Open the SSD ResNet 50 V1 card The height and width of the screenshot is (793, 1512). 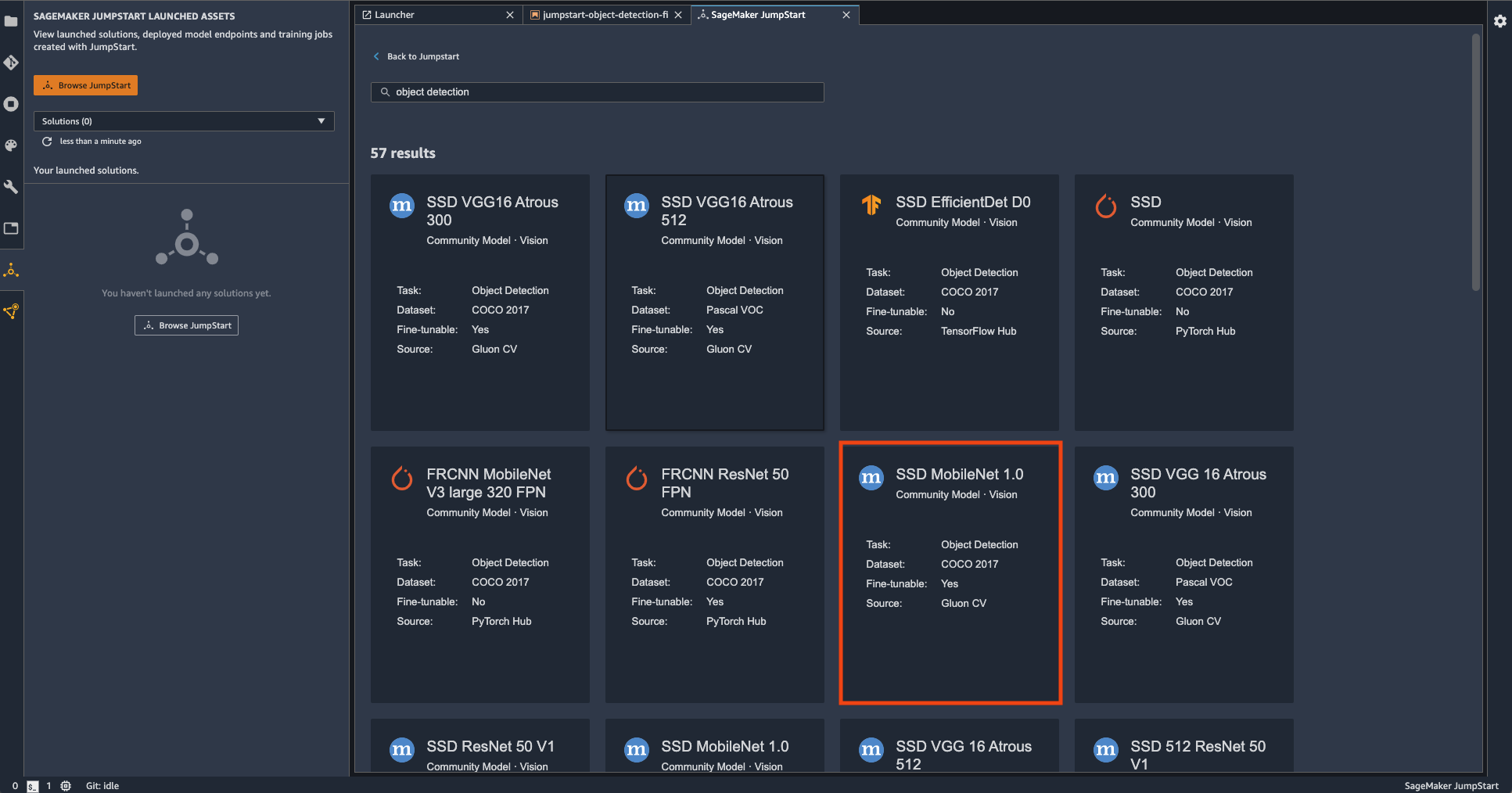pos(480,745)
